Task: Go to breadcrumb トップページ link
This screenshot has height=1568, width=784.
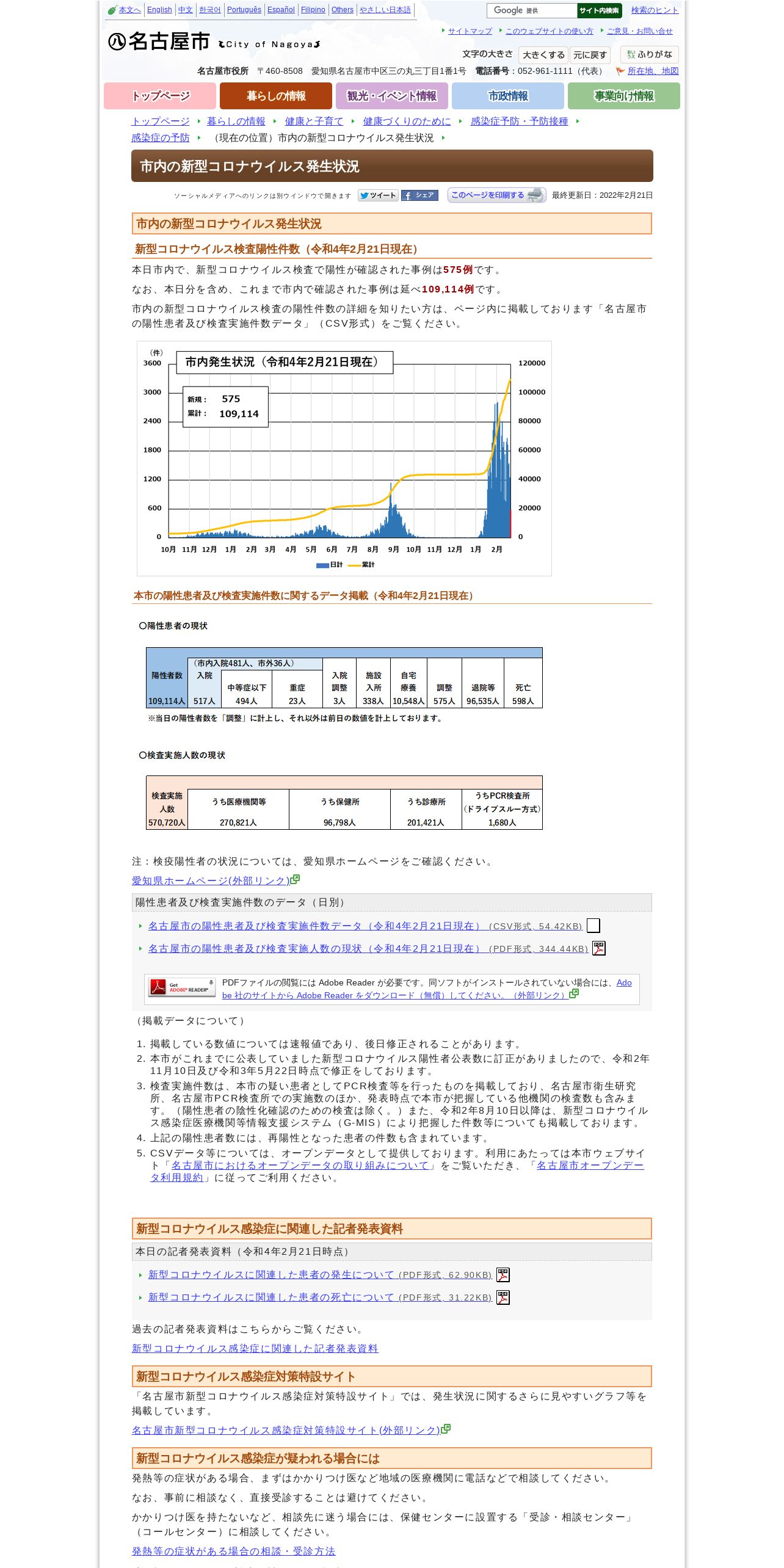Action: coord(161,122)
